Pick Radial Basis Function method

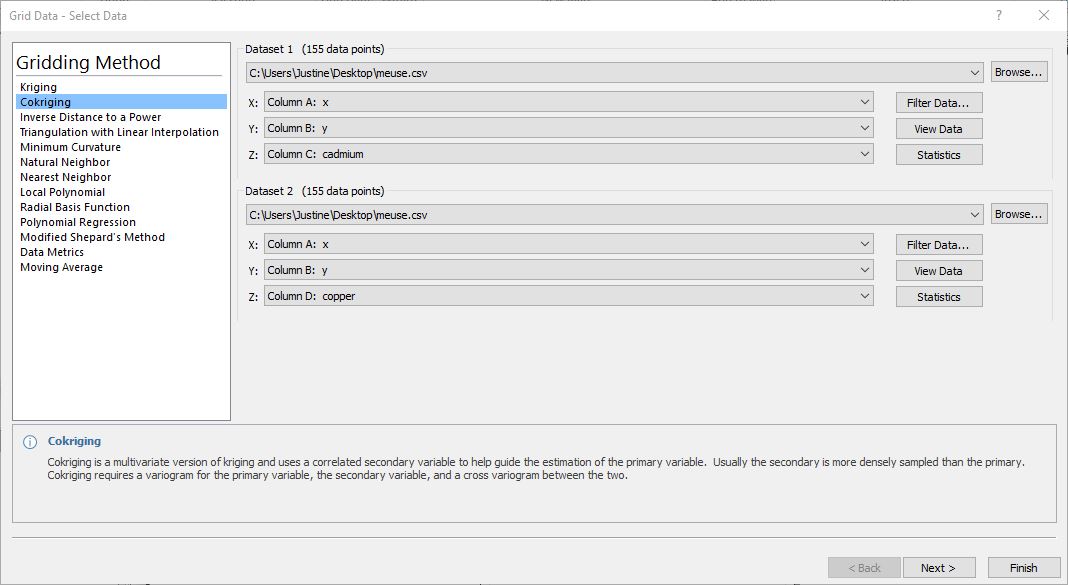coord(75,207)
